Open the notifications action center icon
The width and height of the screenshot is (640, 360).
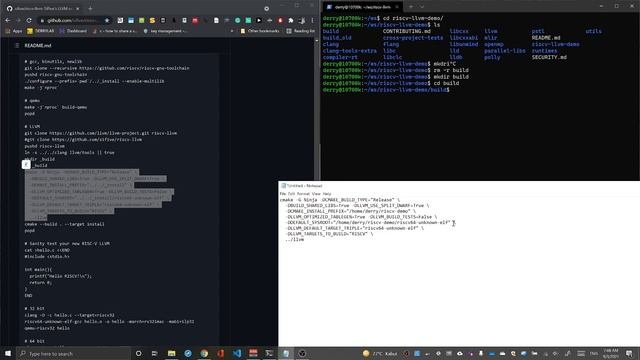[x=629, y=353]
